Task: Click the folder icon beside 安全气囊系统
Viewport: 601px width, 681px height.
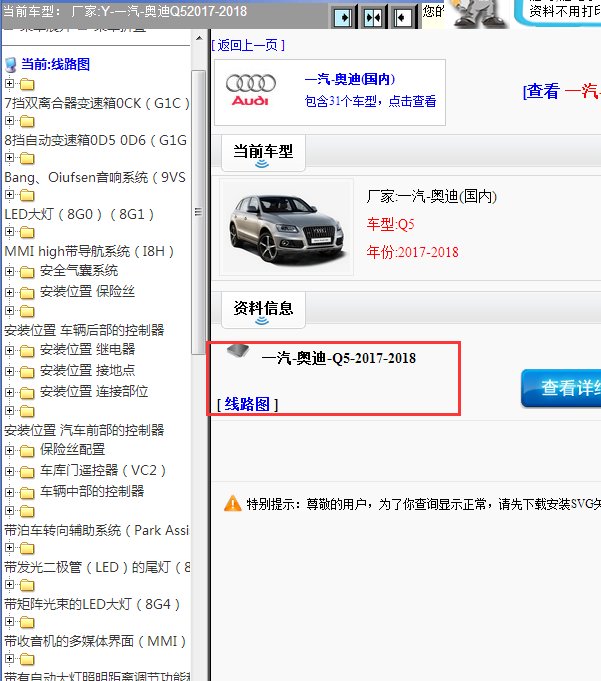Action: tap(27, 272)
